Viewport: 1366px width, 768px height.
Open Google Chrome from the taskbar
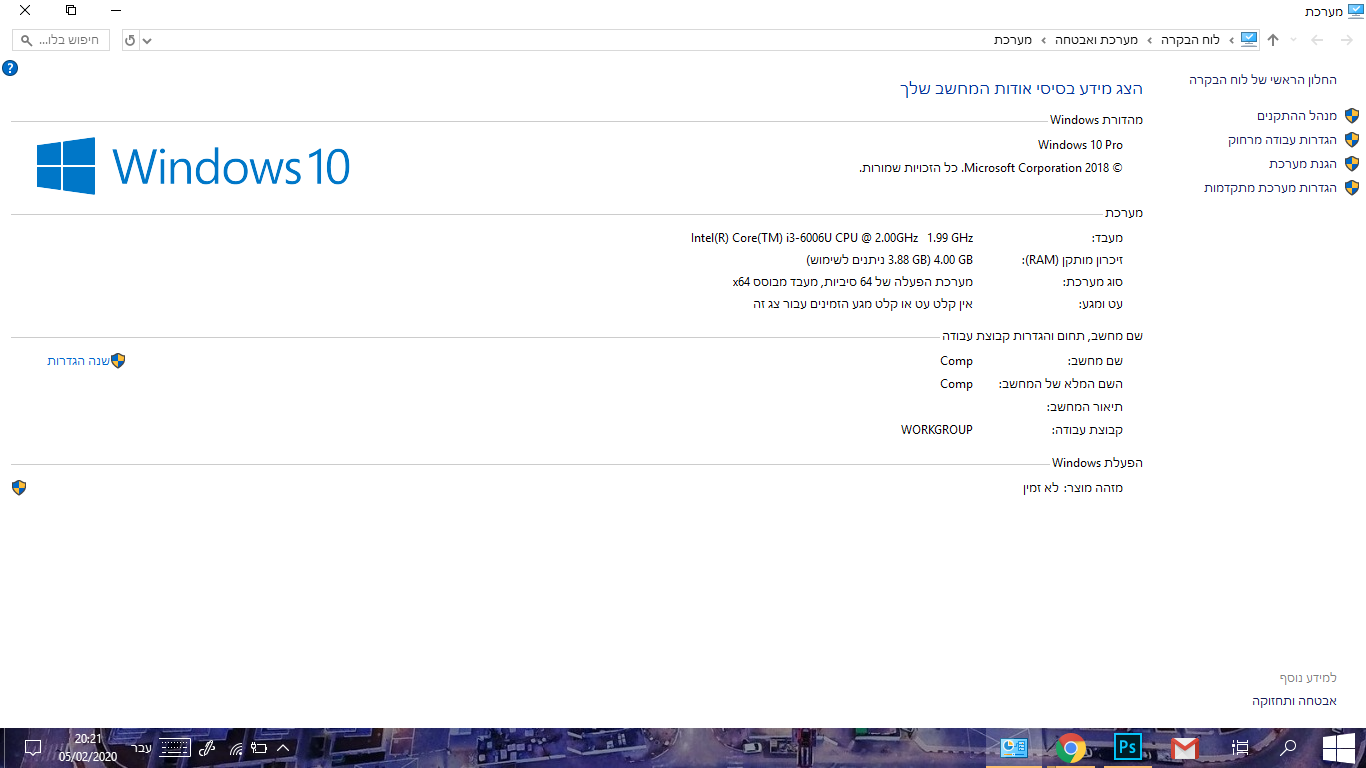pyautogui.click(x=1071, y=748)
